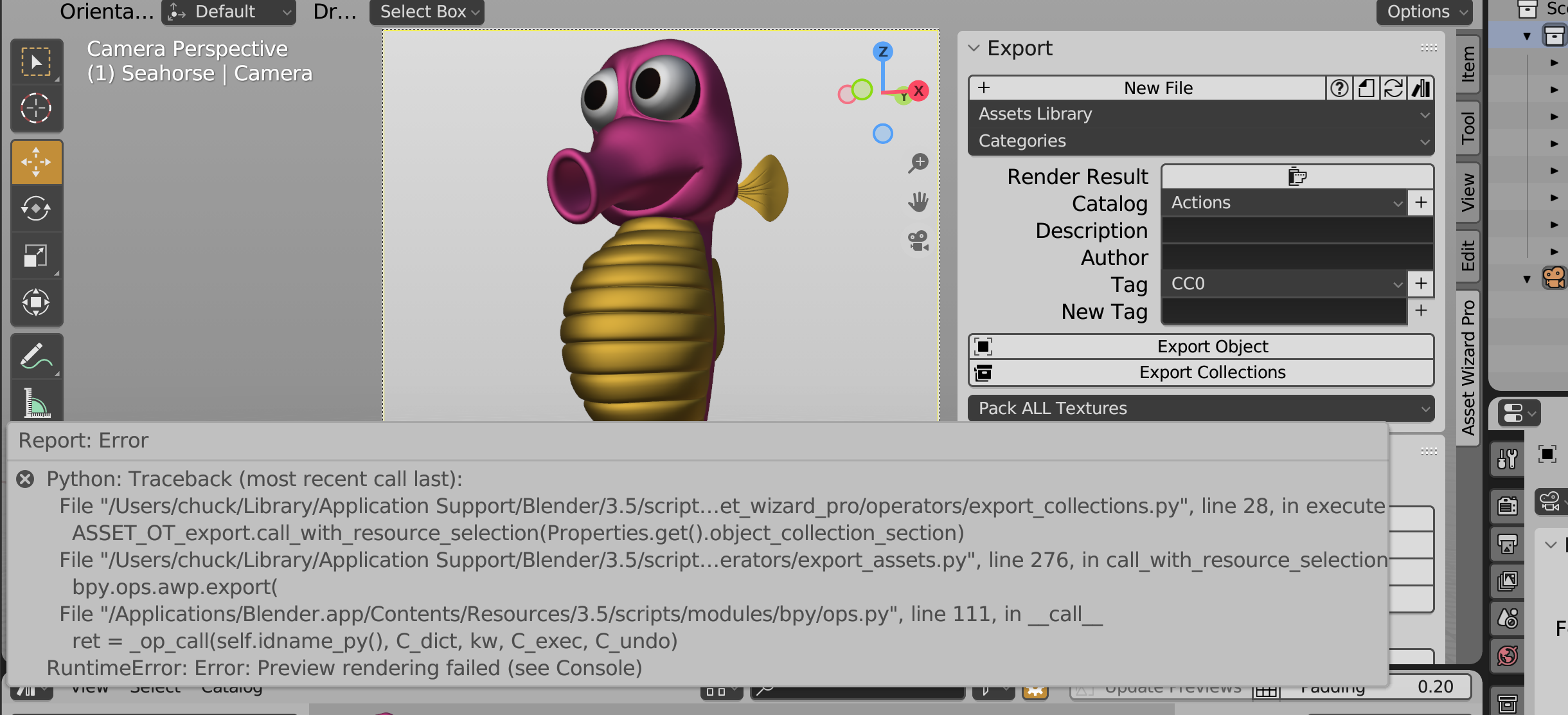Image resolution: width=1568 pixels, height=715 pixels.
Task: Capture Render Result preview button
Action: 1297,176
